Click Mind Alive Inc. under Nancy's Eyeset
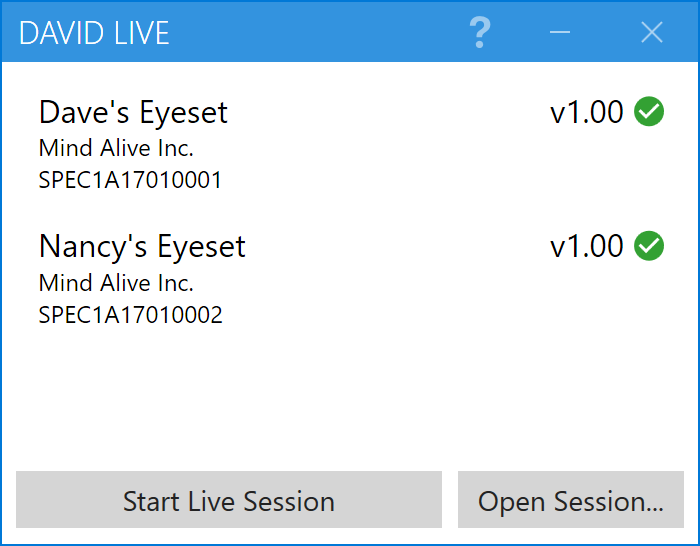 point(116,282)
